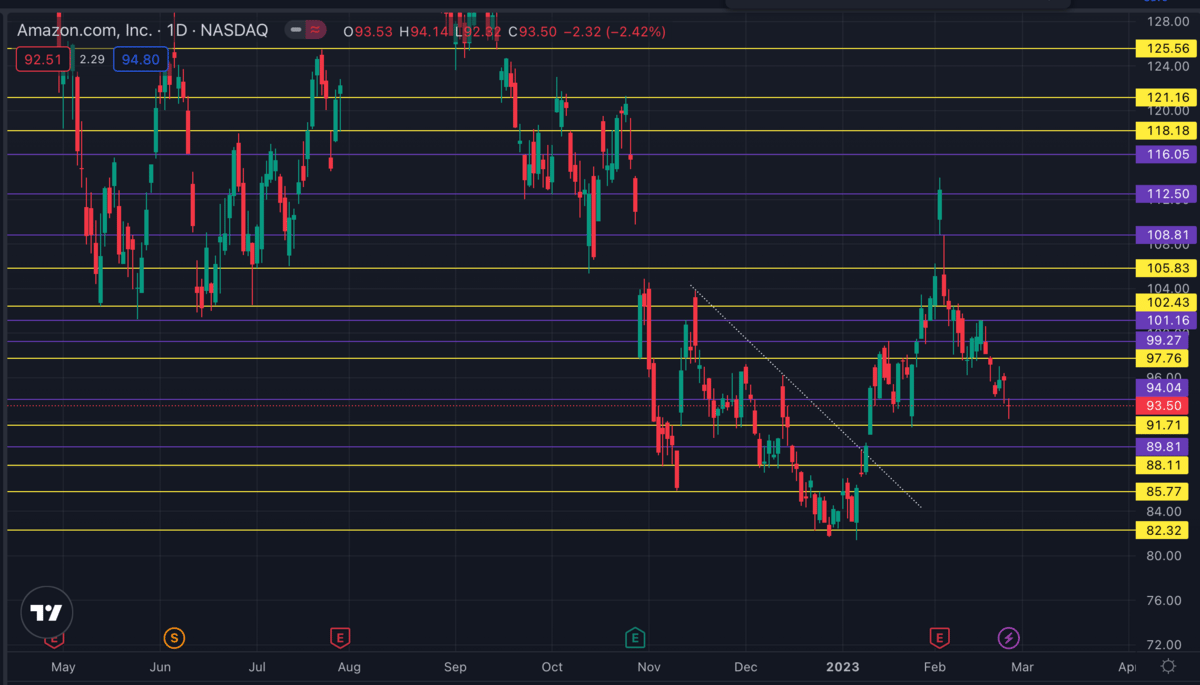1200x685 pixels.
Task: Click the Jun label on time axis
Action: pos(160,666)
